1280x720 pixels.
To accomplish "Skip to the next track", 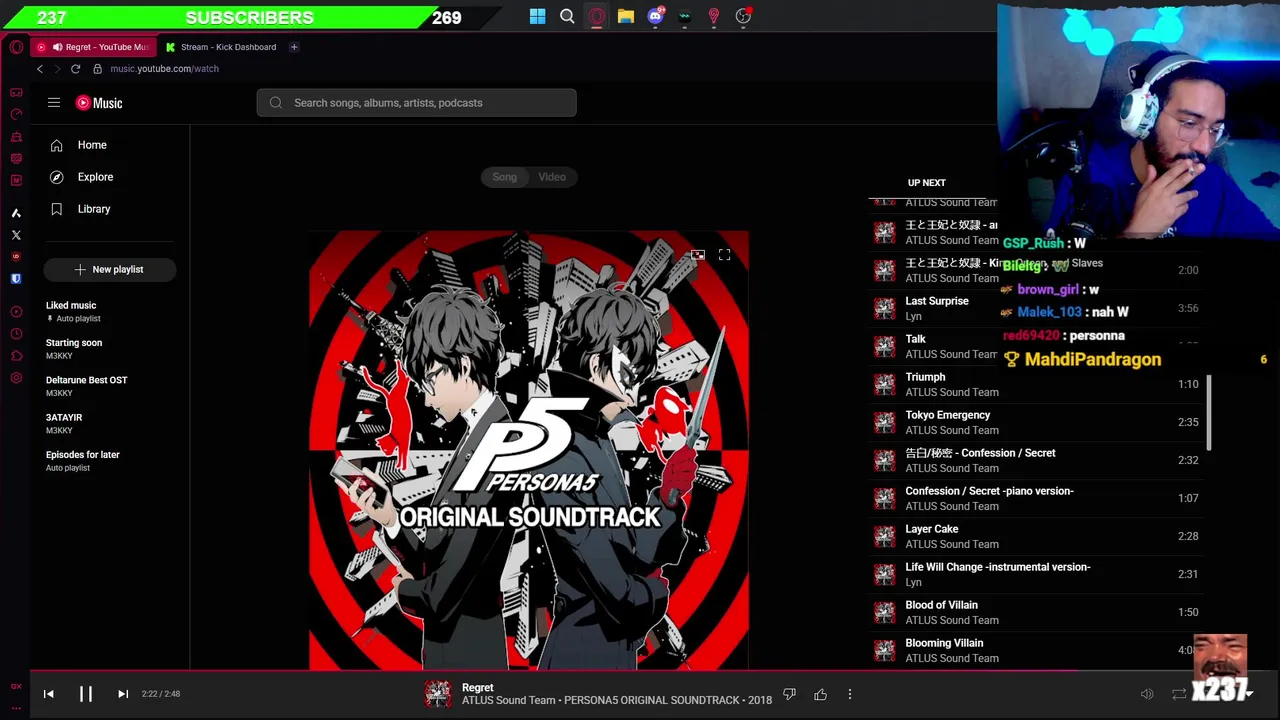I will (x=123, y=693).
